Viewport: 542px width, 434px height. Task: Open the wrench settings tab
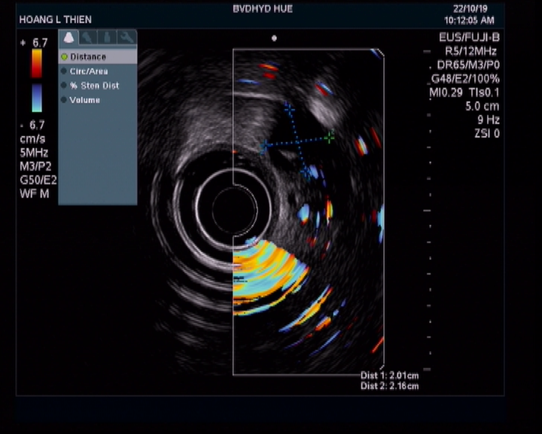(x=127, y=37)
